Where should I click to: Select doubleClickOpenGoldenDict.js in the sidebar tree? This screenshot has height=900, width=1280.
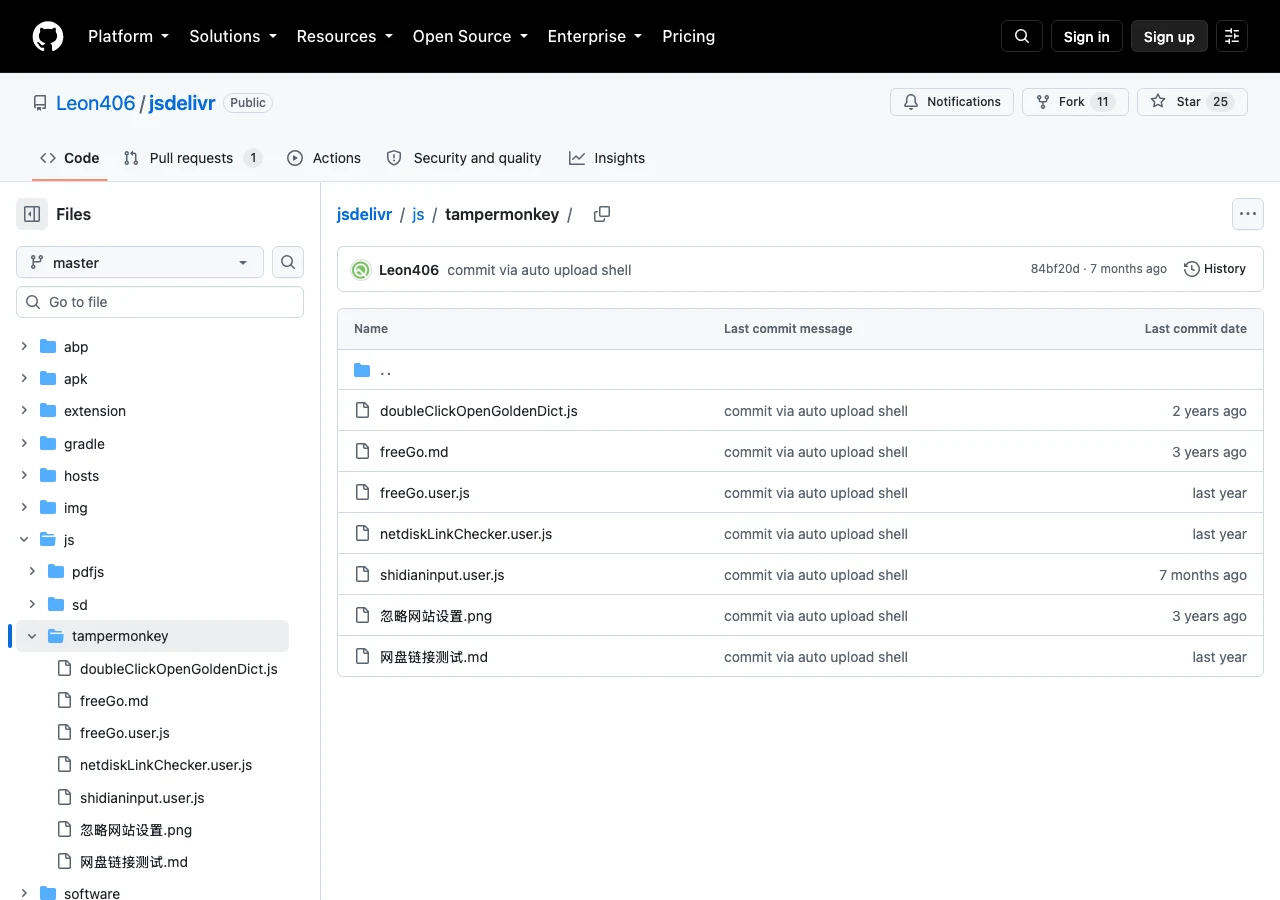[179, 669]
